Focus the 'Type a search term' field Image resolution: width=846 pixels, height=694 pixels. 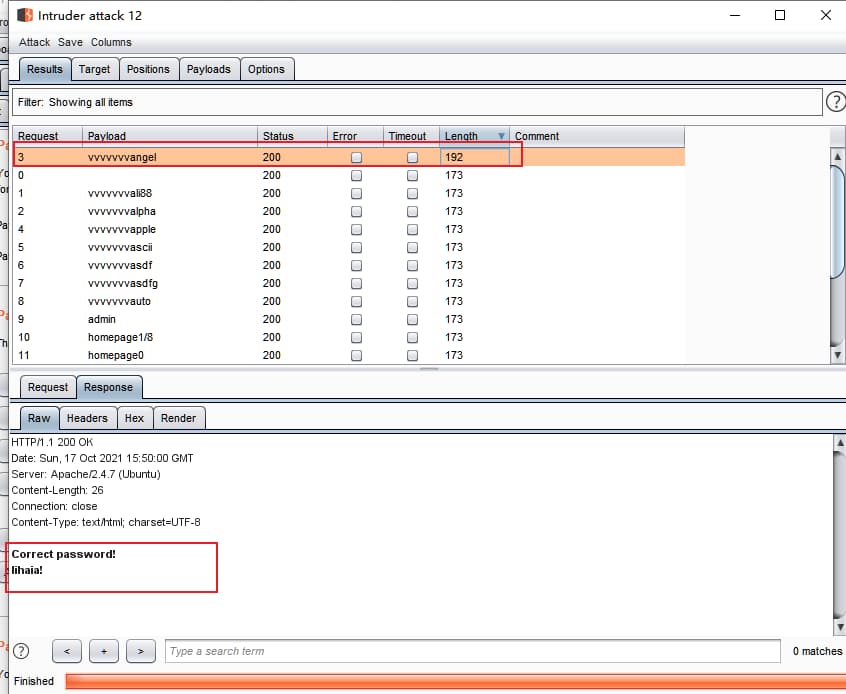473,651
